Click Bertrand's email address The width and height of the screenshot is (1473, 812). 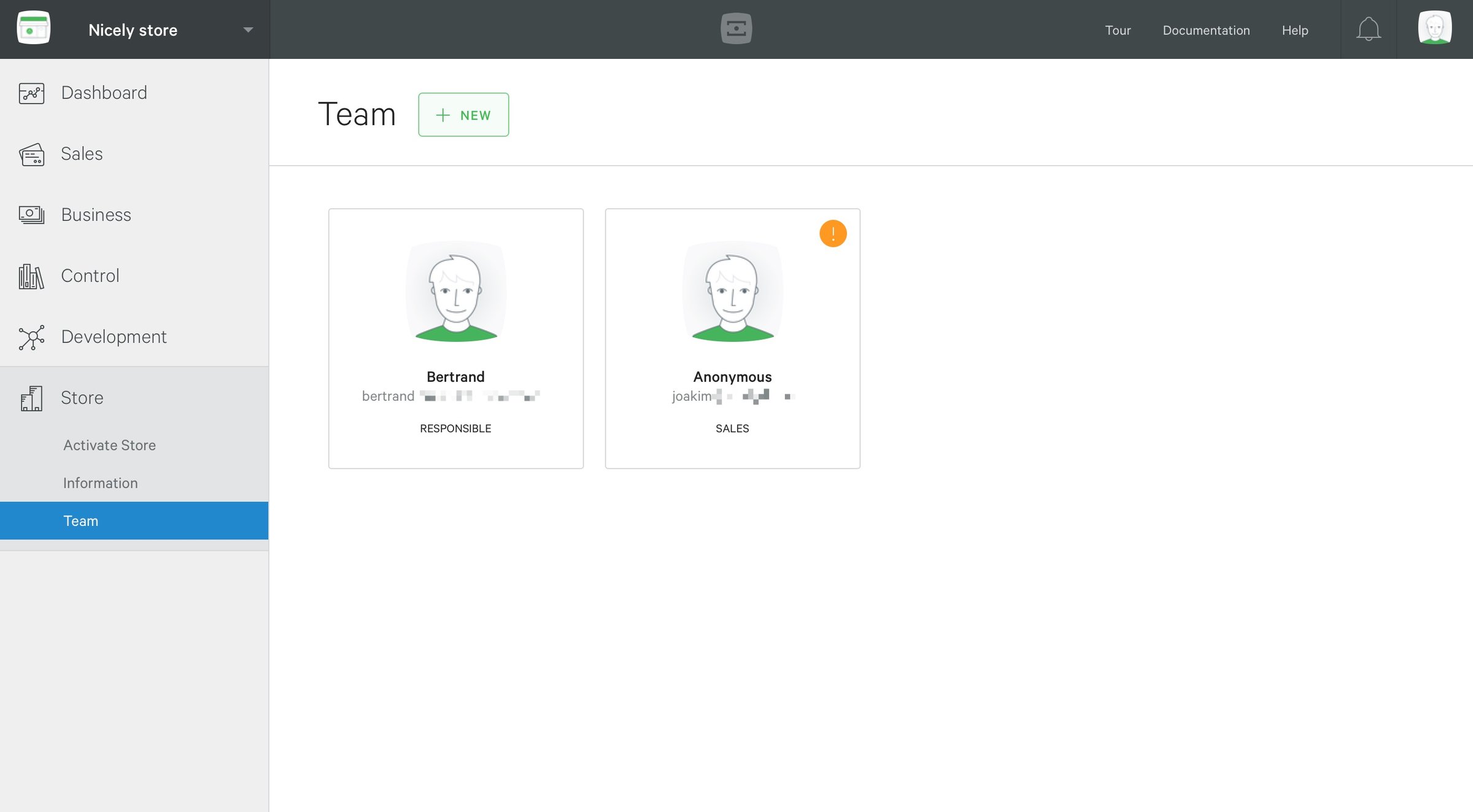coord(450,396)
